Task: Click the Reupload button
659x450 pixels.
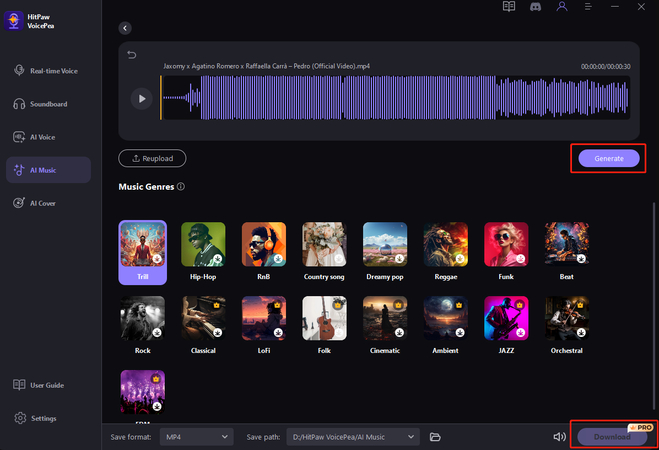Action: (x=152, y=158)
